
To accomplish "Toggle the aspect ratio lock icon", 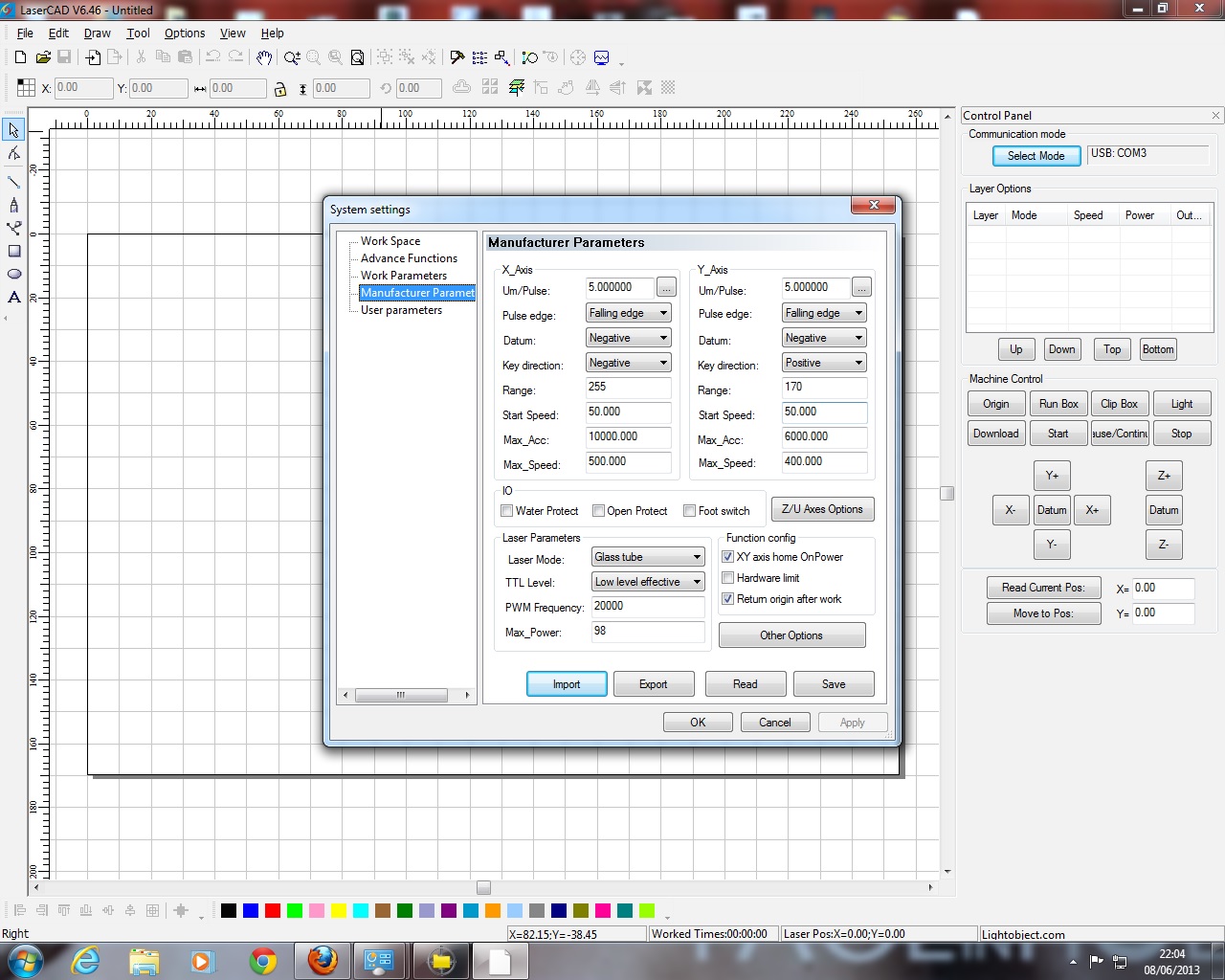I will point(279,89).
